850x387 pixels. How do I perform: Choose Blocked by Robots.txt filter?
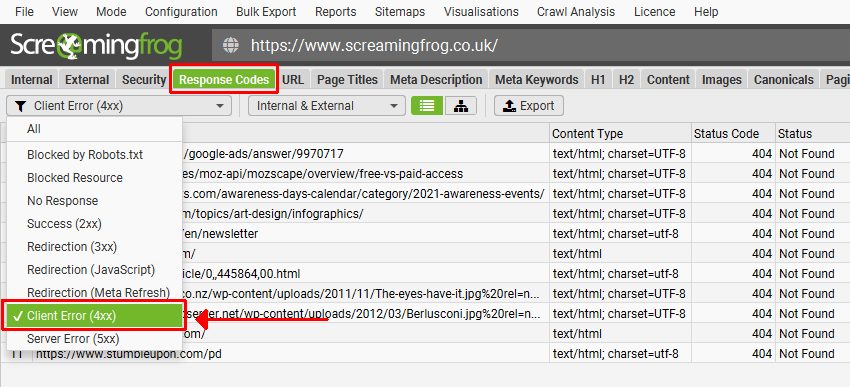click(x=94, y=155)
